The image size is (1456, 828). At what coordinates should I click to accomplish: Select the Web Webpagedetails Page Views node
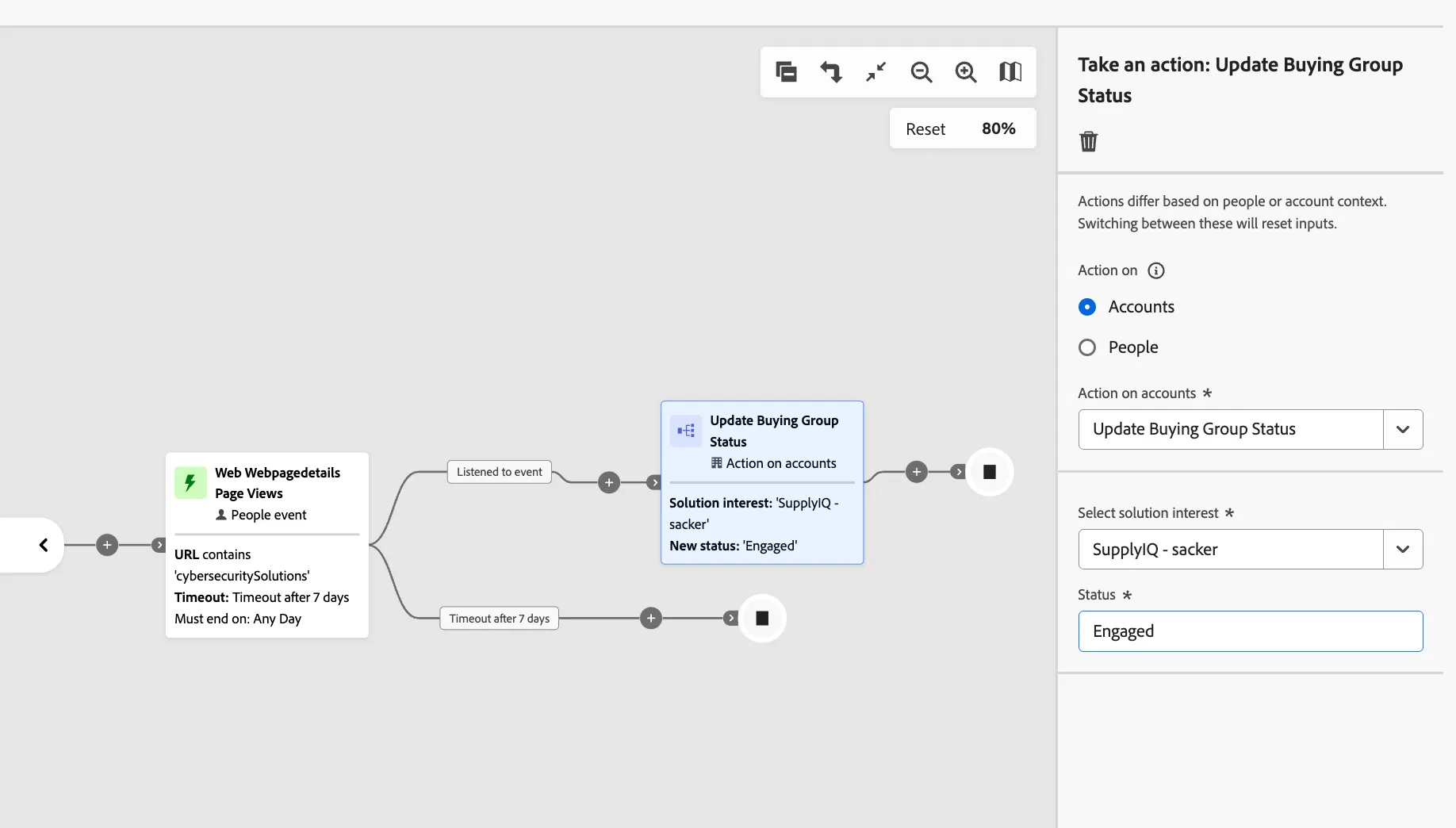pos(267,545)
